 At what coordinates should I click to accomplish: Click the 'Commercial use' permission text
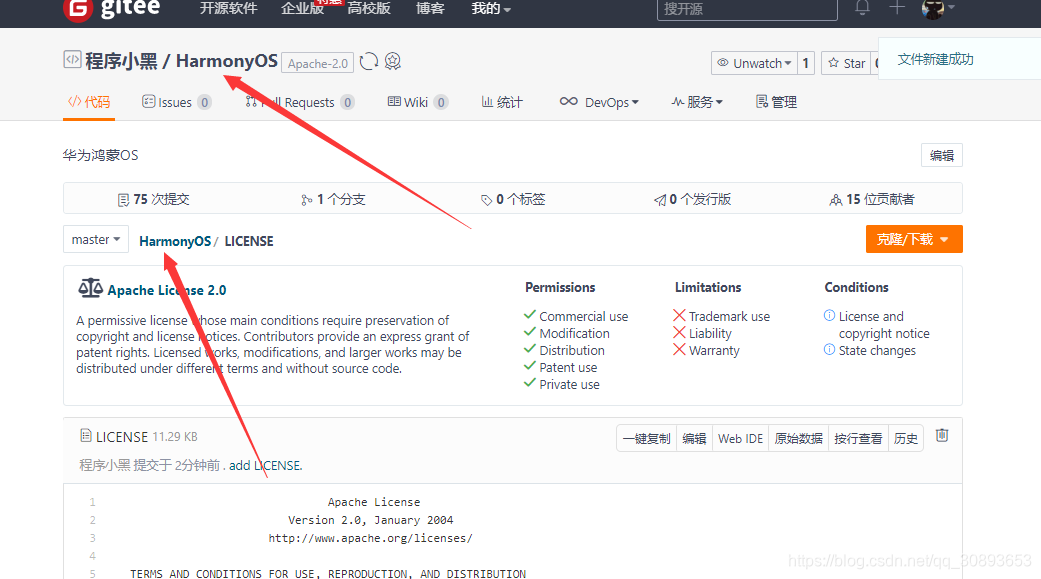tap(584, 317)
